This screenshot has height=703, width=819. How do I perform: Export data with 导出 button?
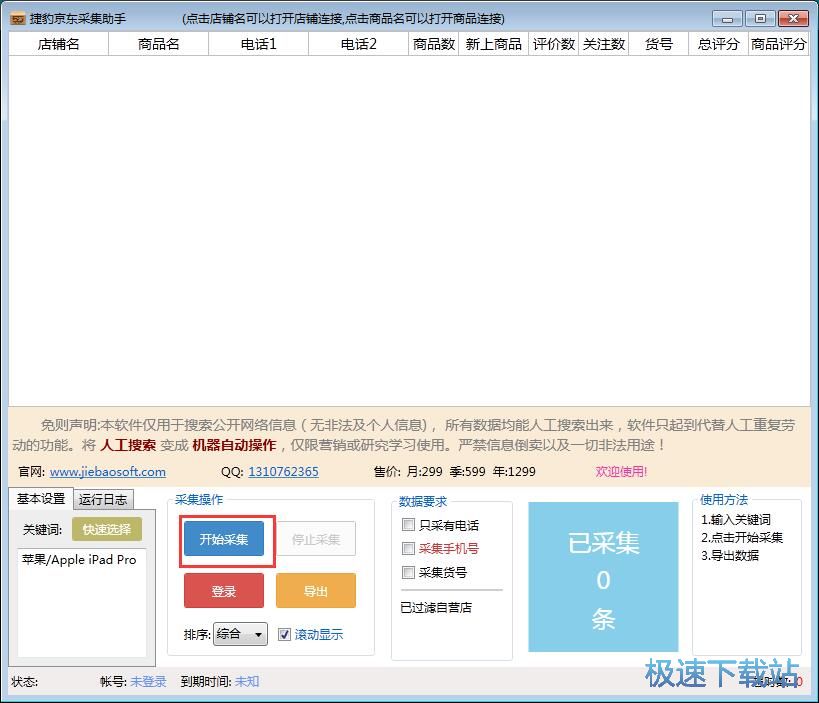point(315,591)
